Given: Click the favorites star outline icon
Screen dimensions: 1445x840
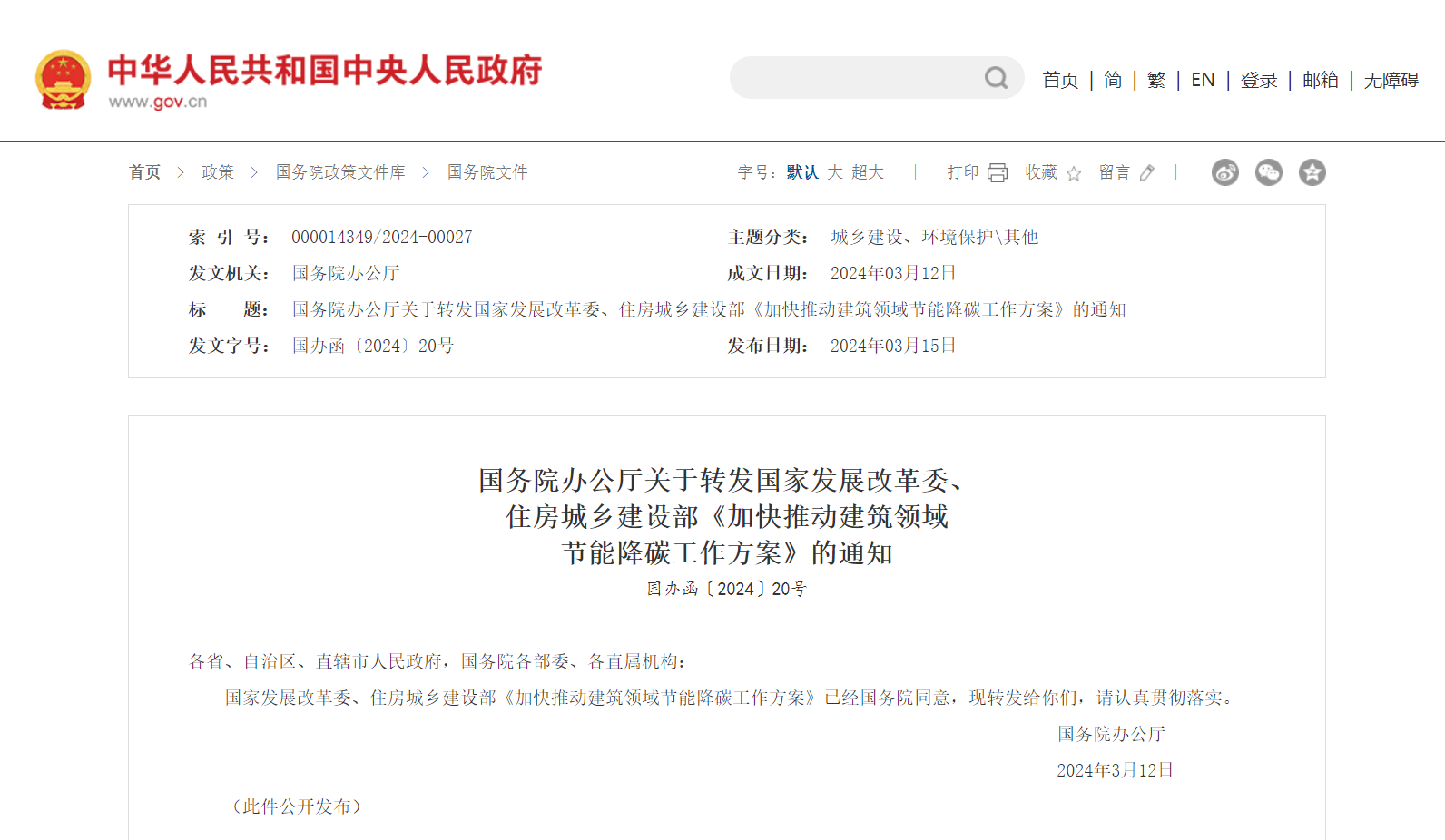Looking at the screenshot, I should click(1074, 173).
